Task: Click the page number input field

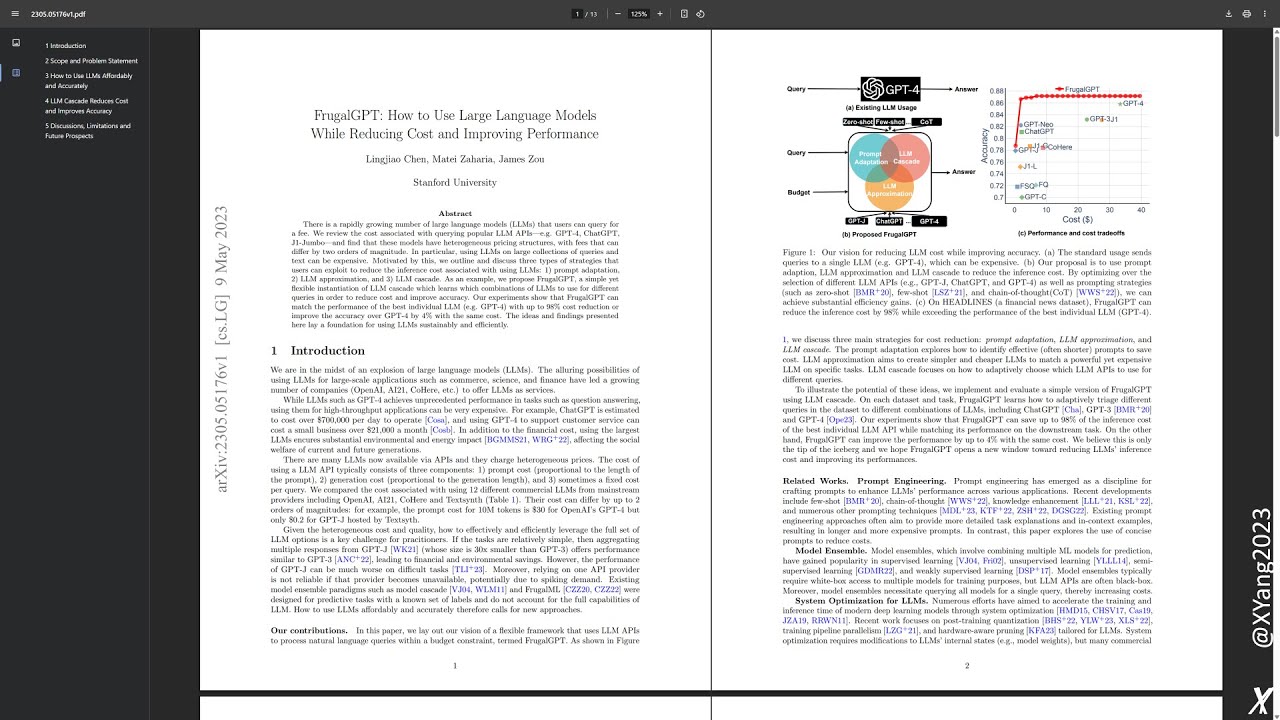Action: [x=578, y=14]
